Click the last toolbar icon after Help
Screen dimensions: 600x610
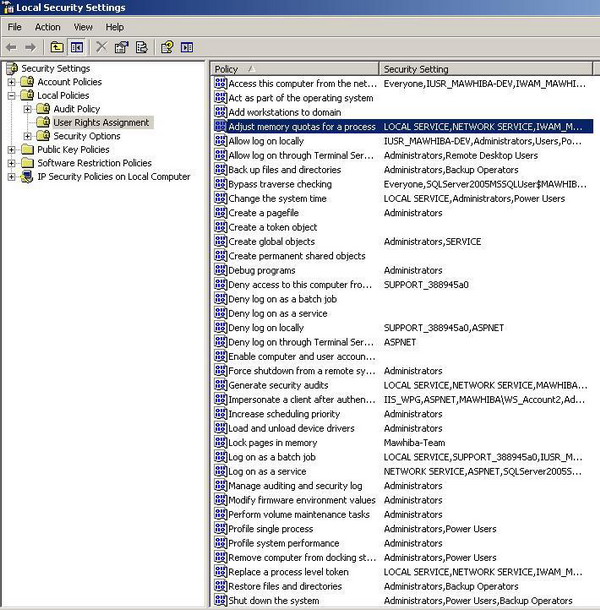[x=187, y=47]
